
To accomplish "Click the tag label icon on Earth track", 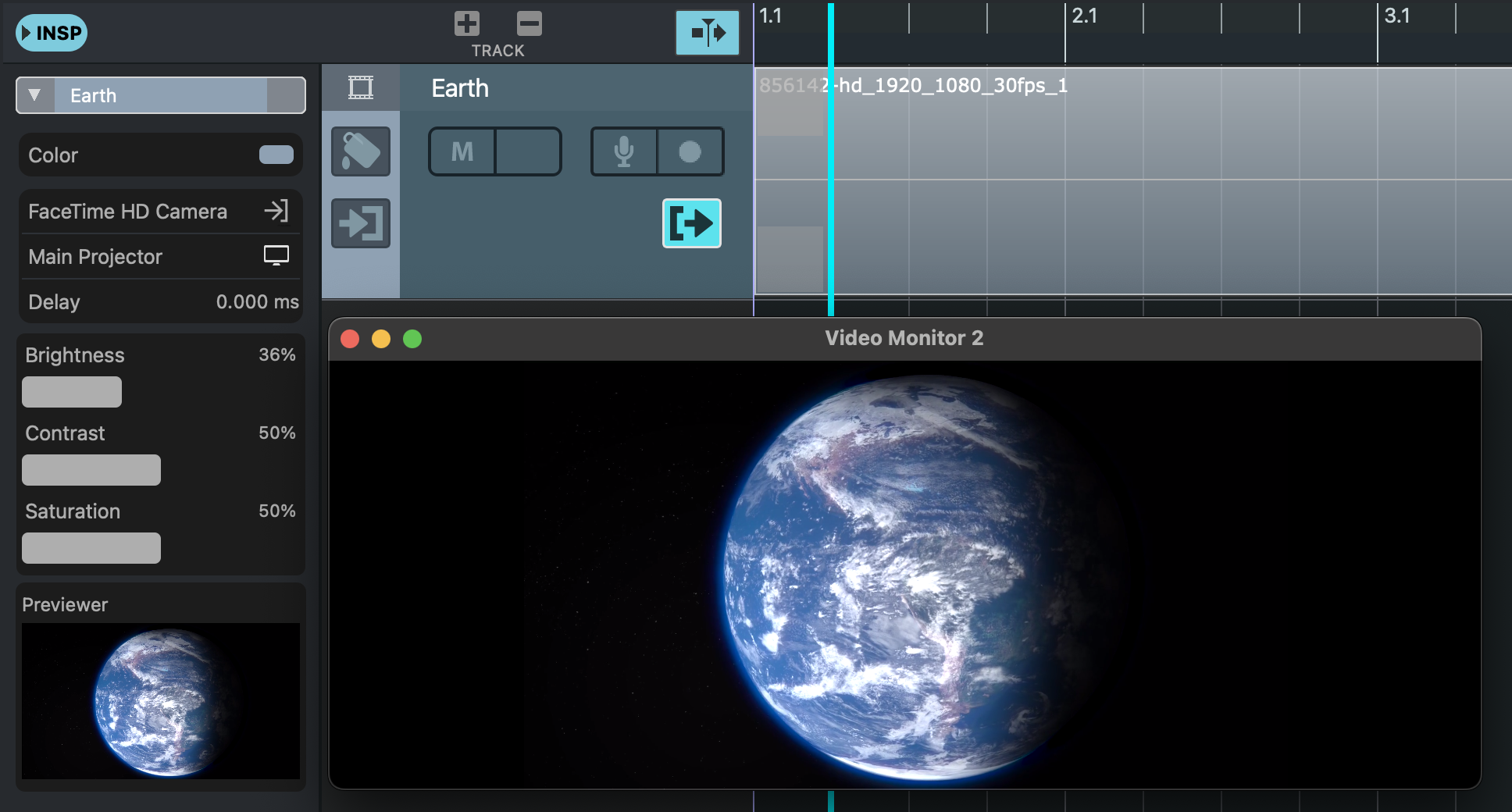I will click(361, 151).
